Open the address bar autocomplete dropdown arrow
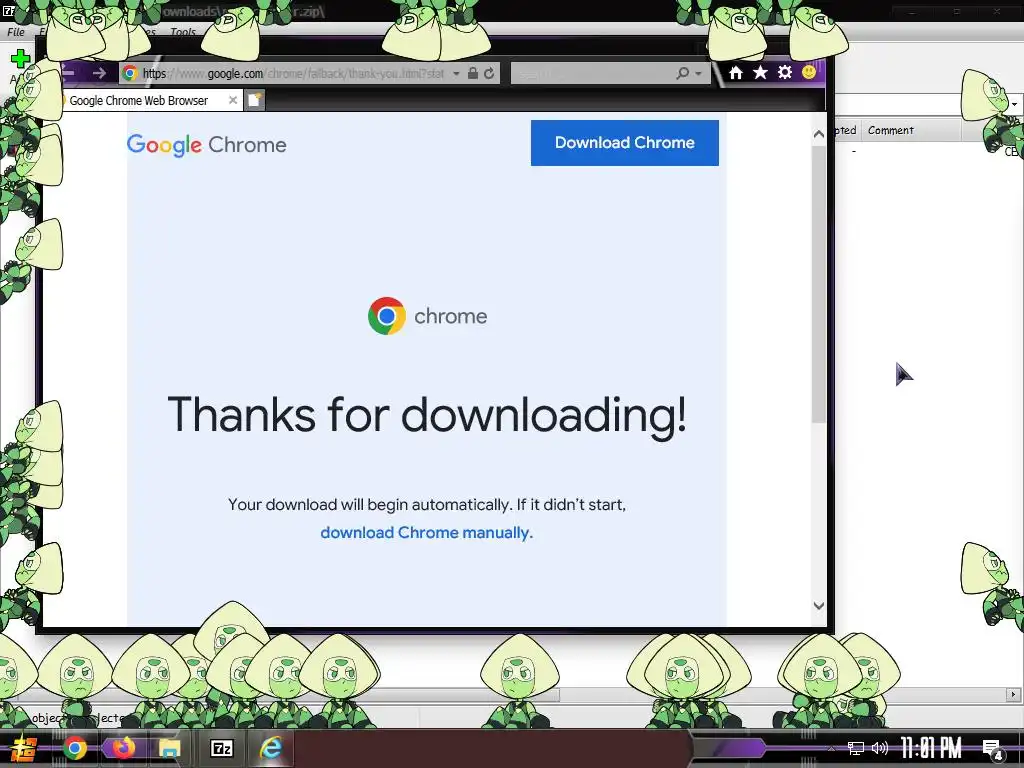 tap(456, 74)
